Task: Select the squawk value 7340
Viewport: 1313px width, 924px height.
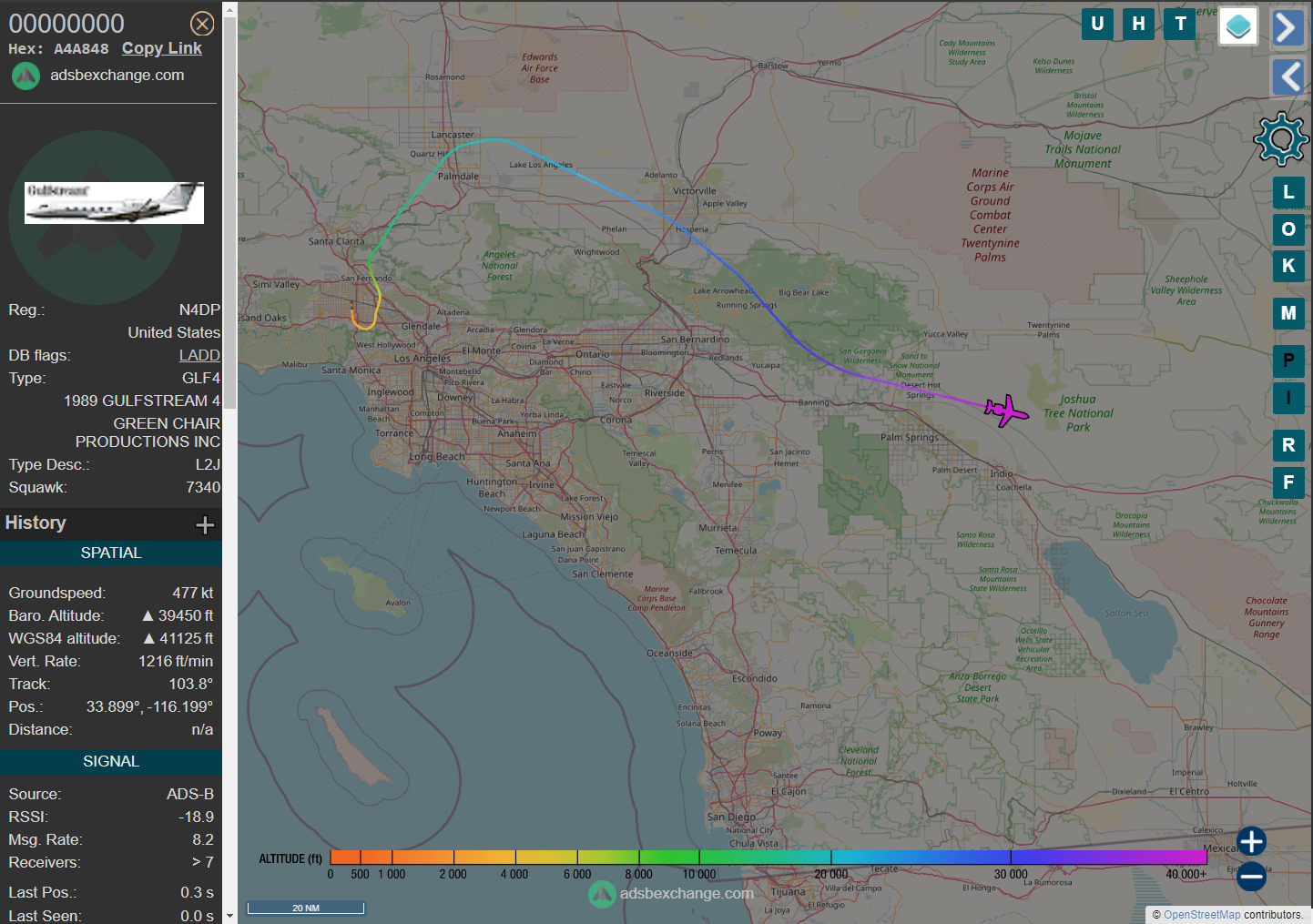Action: coord(203,487)
